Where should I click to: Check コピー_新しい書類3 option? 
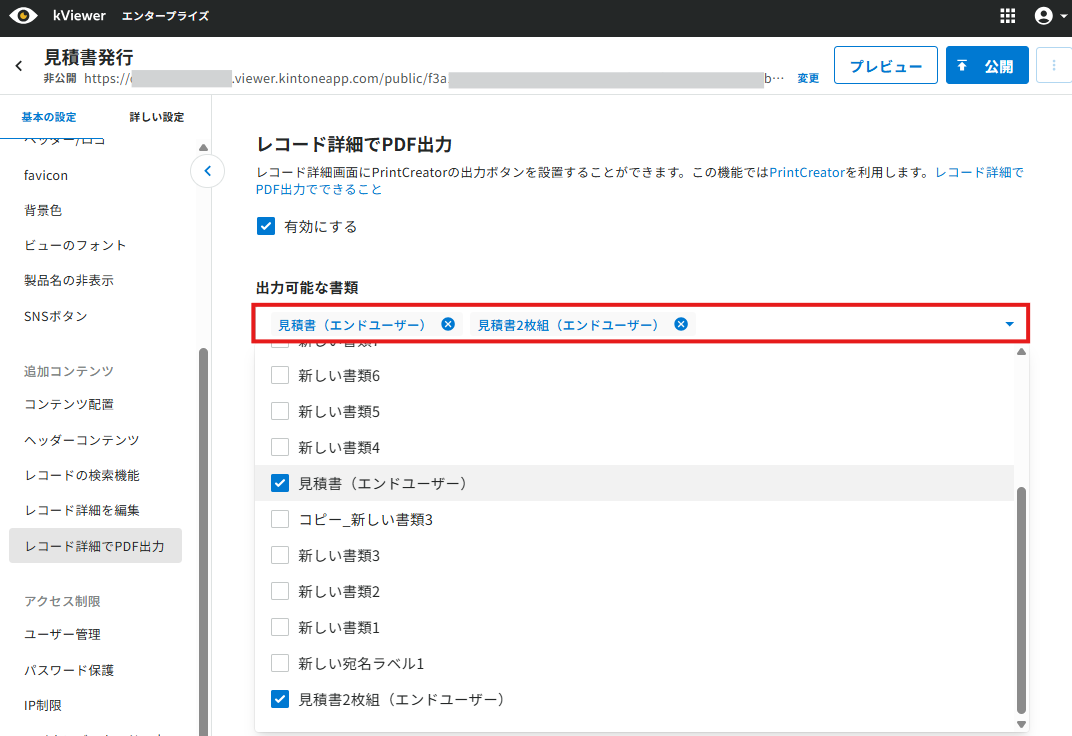pos(280,519)
